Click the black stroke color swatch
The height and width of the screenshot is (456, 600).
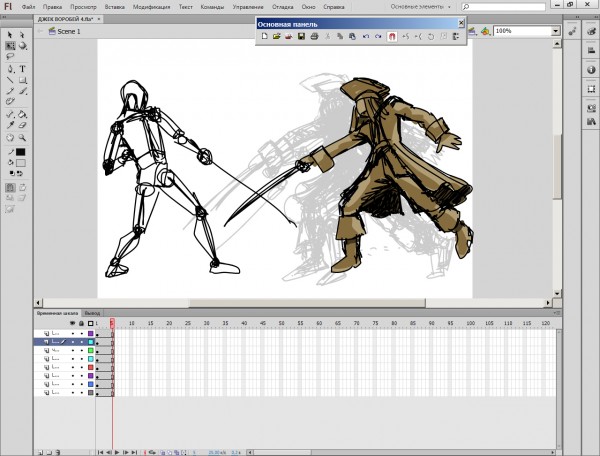(20, 152)
